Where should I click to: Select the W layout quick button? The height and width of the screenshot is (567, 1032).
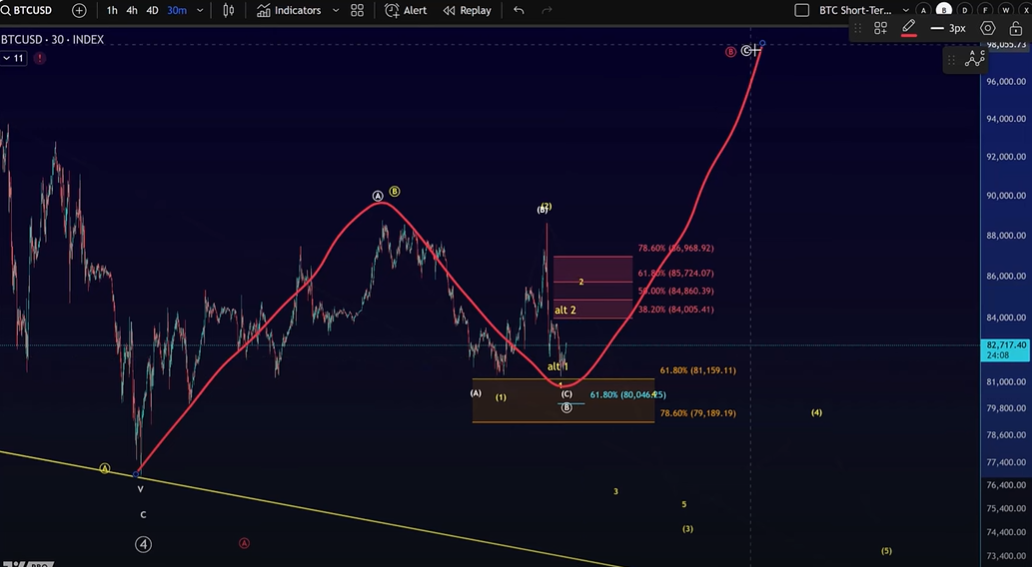click(1006, 10)
